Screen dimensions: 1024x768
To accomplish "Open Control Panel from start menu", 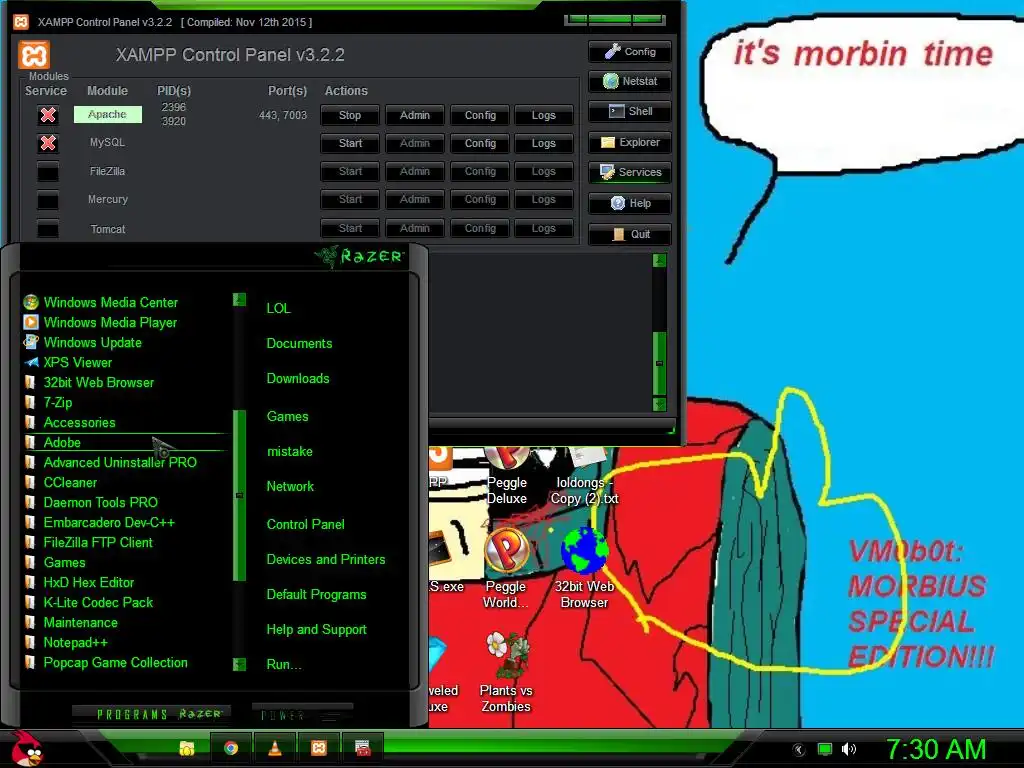I will coord(305,524).
